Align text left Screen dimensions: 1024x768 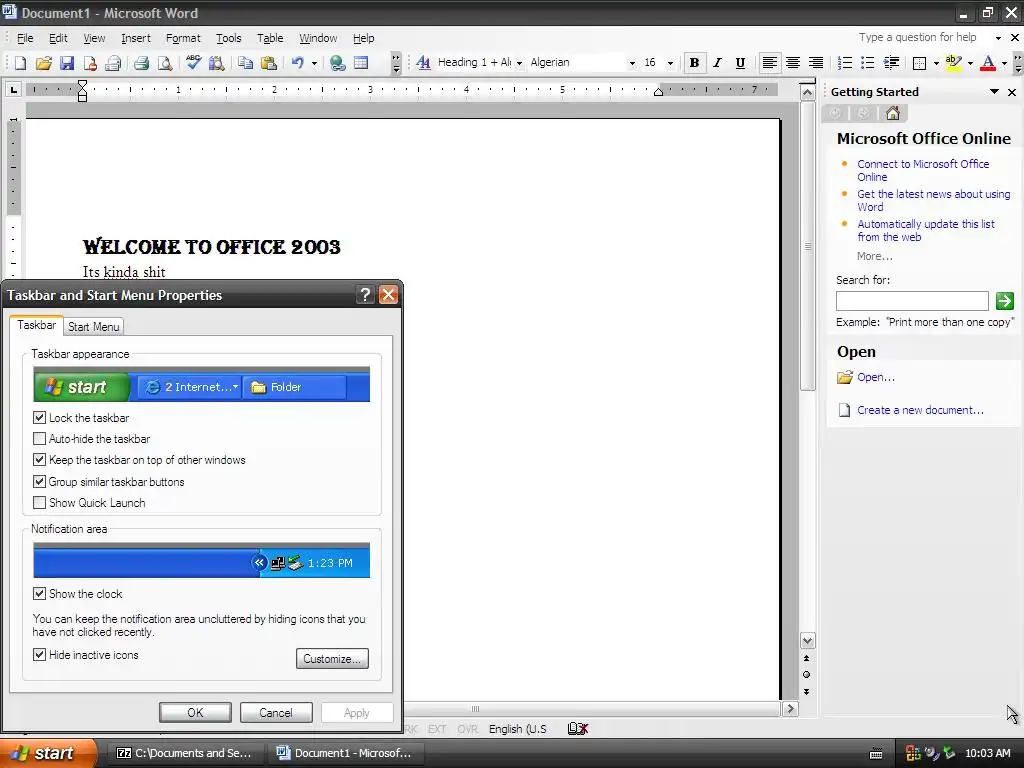tap(769, 63)
